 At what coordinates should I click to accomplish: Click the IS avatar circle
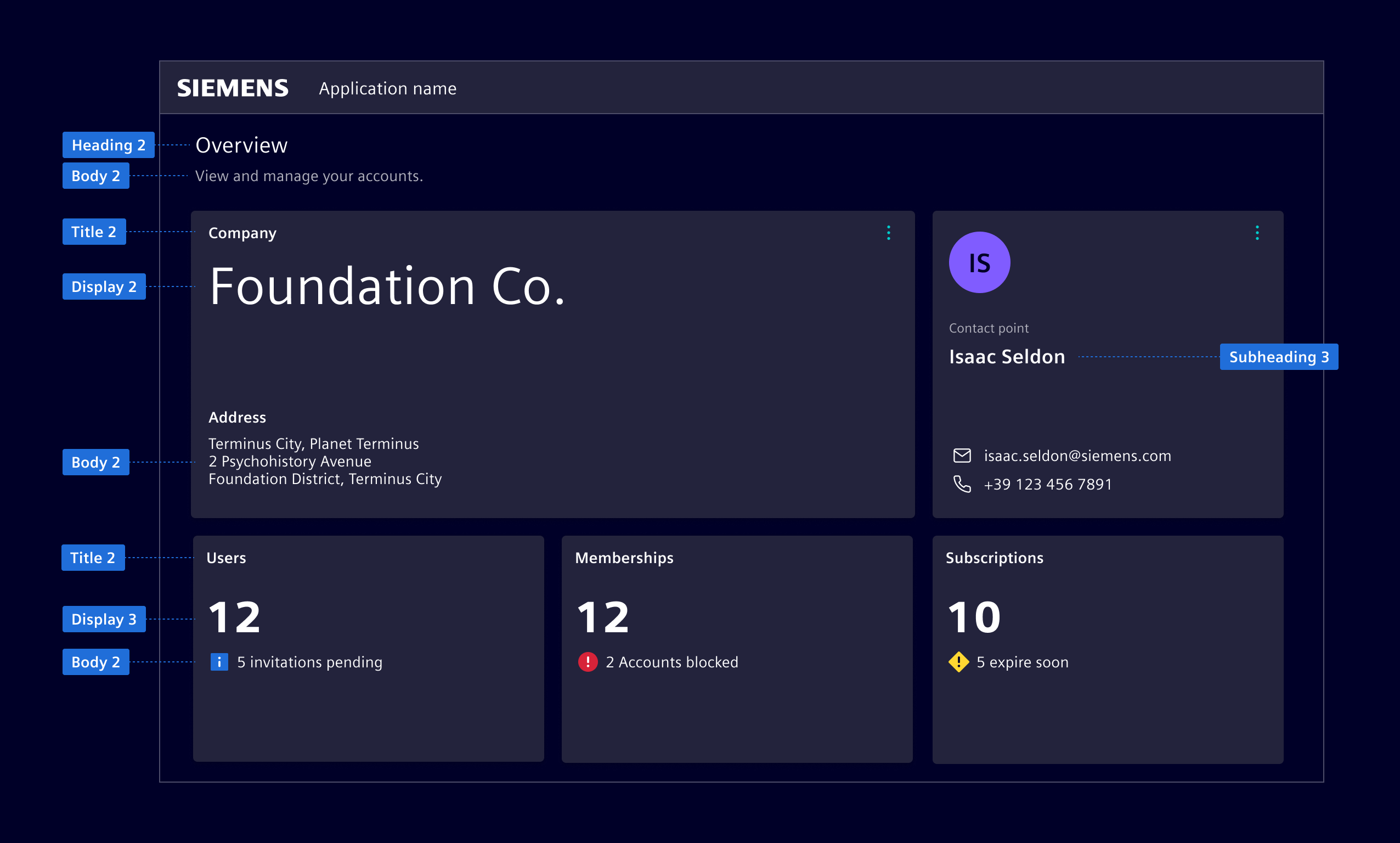click(x=979, y=262)
